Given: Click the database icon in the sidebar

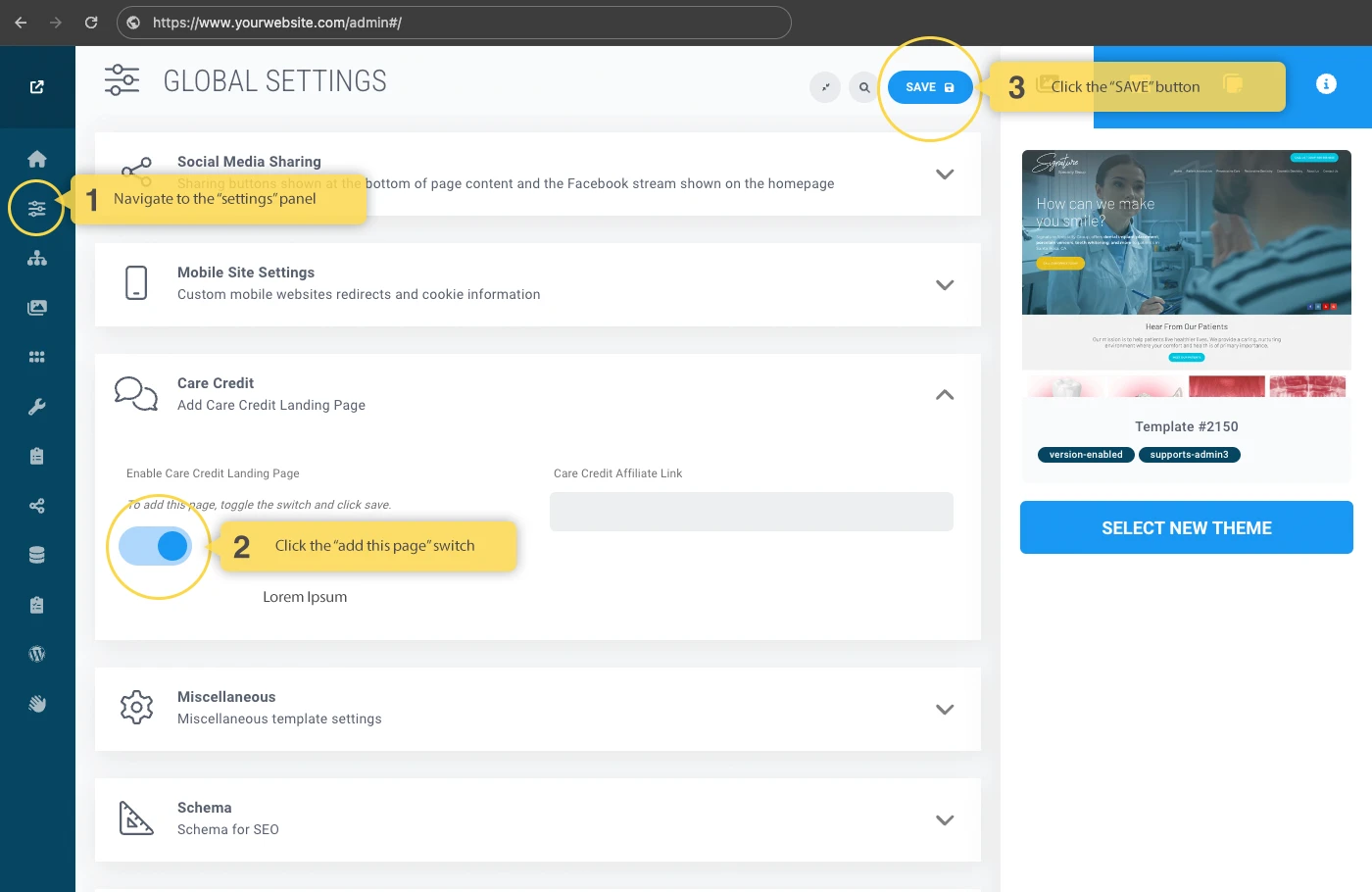Looking at the screenshot, I should pyautogui.click(x=37, y=555).
